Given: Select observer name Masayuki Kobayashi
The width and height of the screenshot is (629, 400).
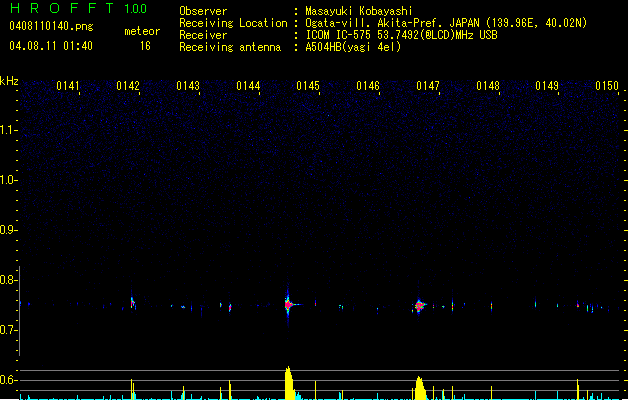Looking at the screenshot, I should pos(359,11).
